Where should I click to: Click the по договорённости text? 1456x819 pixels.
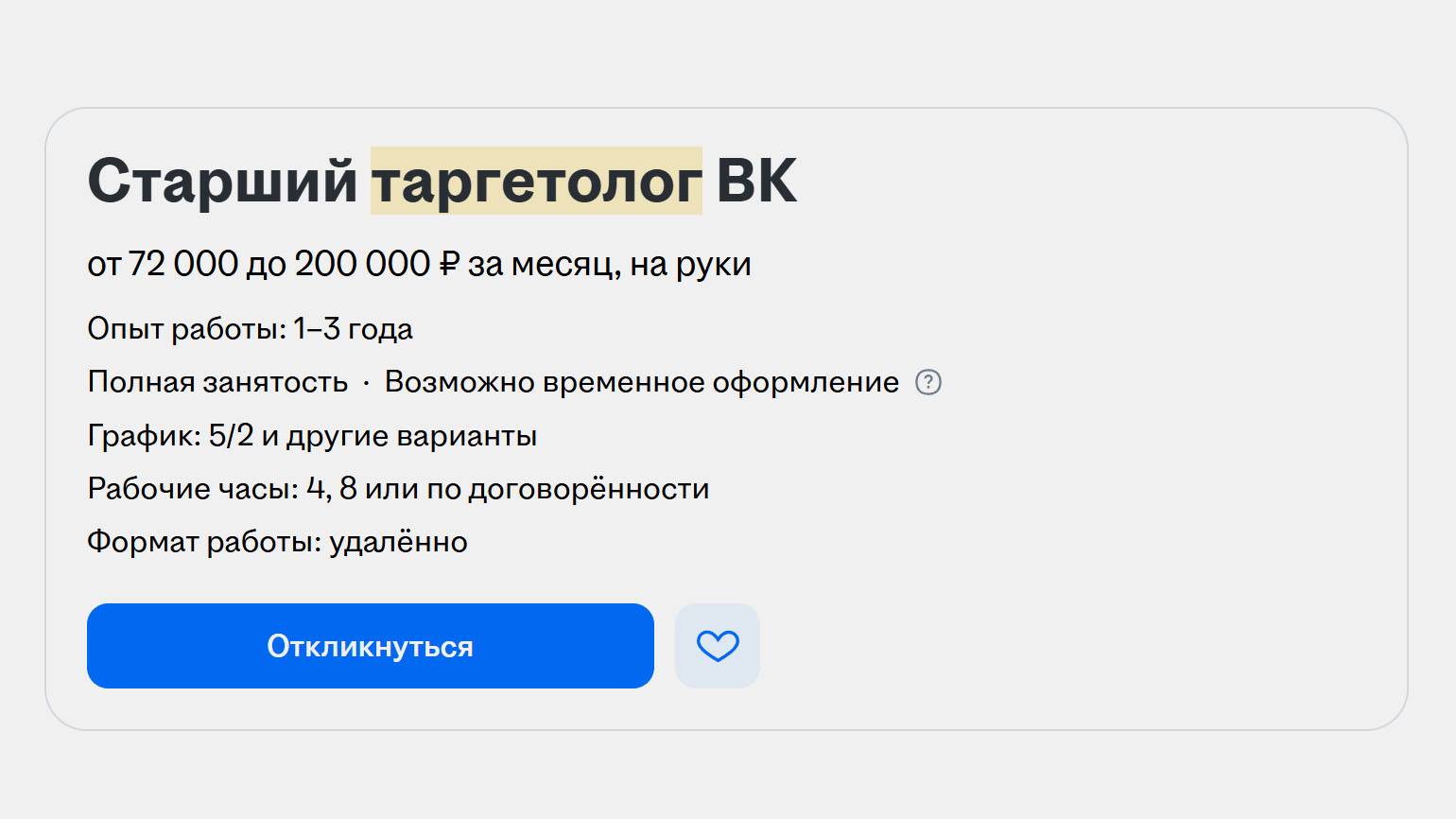567,489
